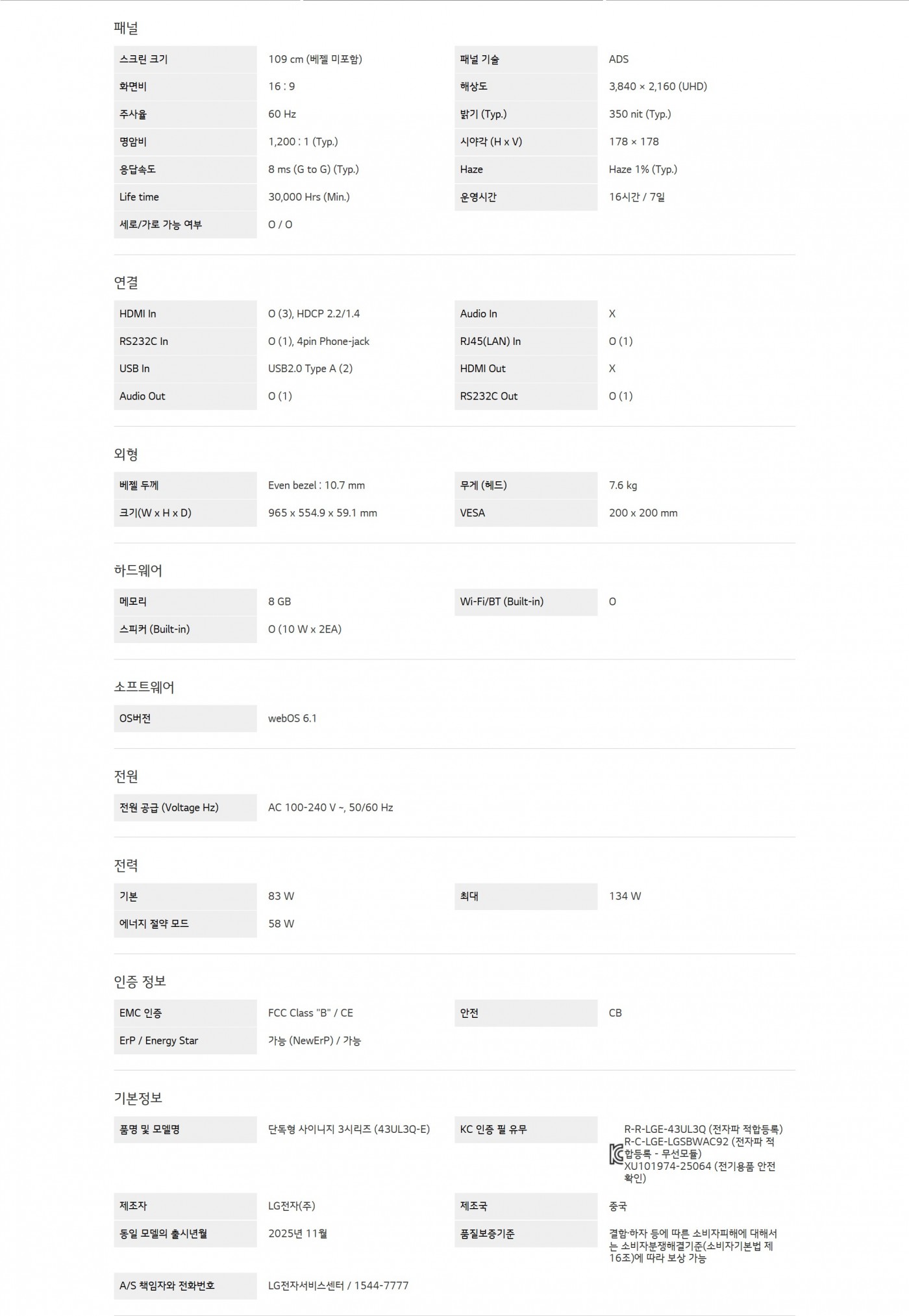Screen dimensions: 909x1316
Task: Click the 소프트웨어 section heading
Action: [x=144, y=687]
